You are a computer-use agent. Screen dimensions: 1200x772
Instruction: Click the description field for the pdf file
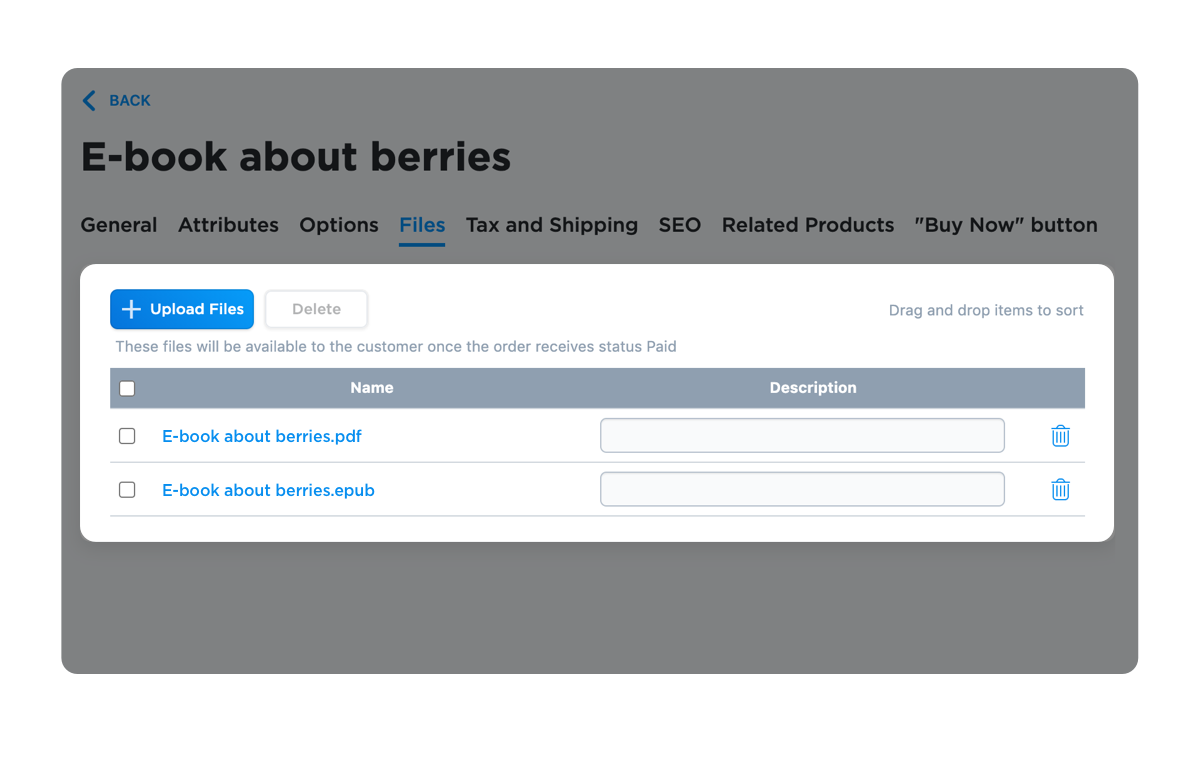coord(802,436)
